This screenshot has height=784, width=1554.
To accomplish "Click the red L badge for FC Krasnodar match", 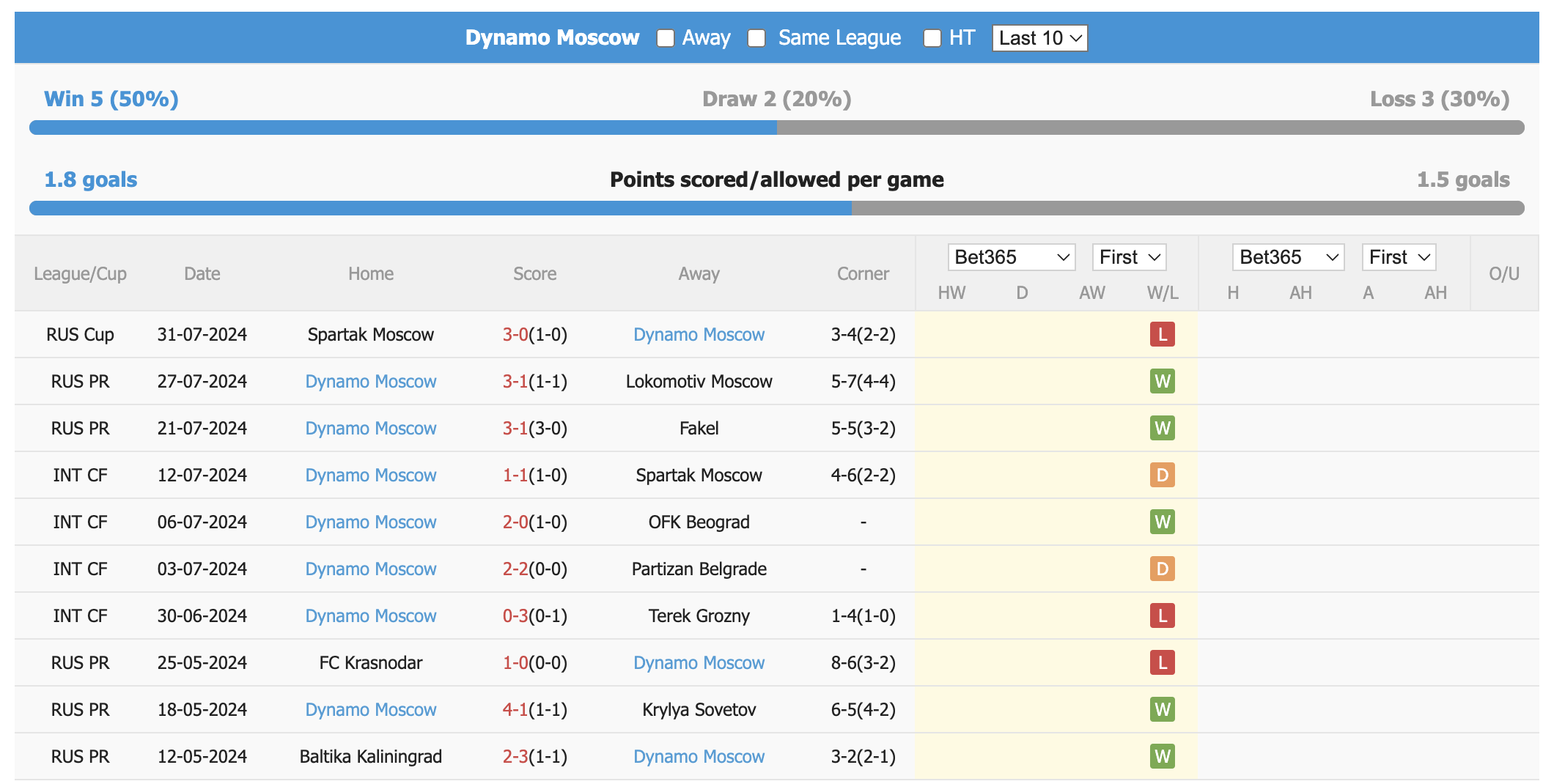I will click(1163, 662).
